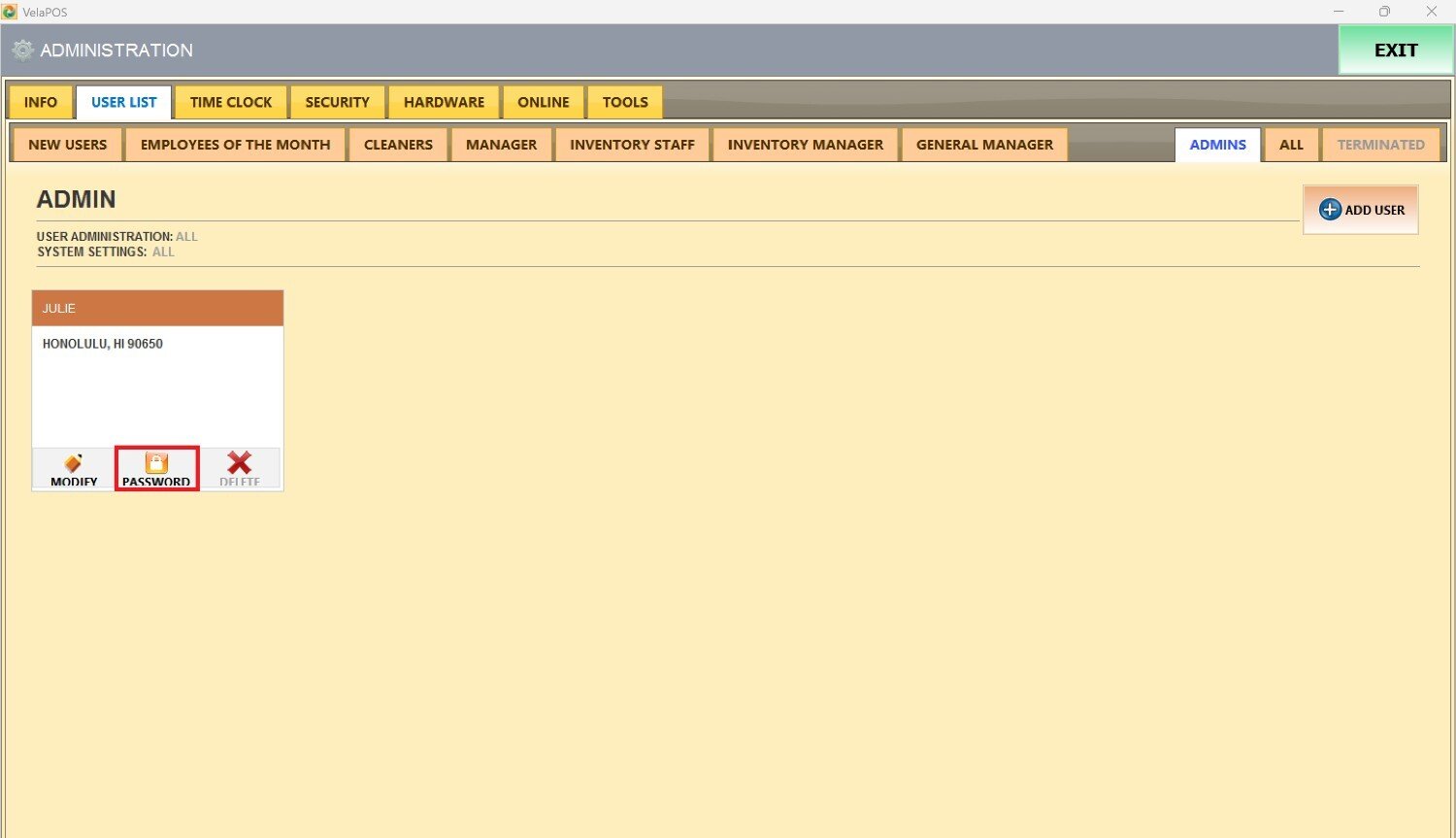1456x838 pixels.
Task: Click the VelaPOS app icon in title bar
Action: (10, 12)
